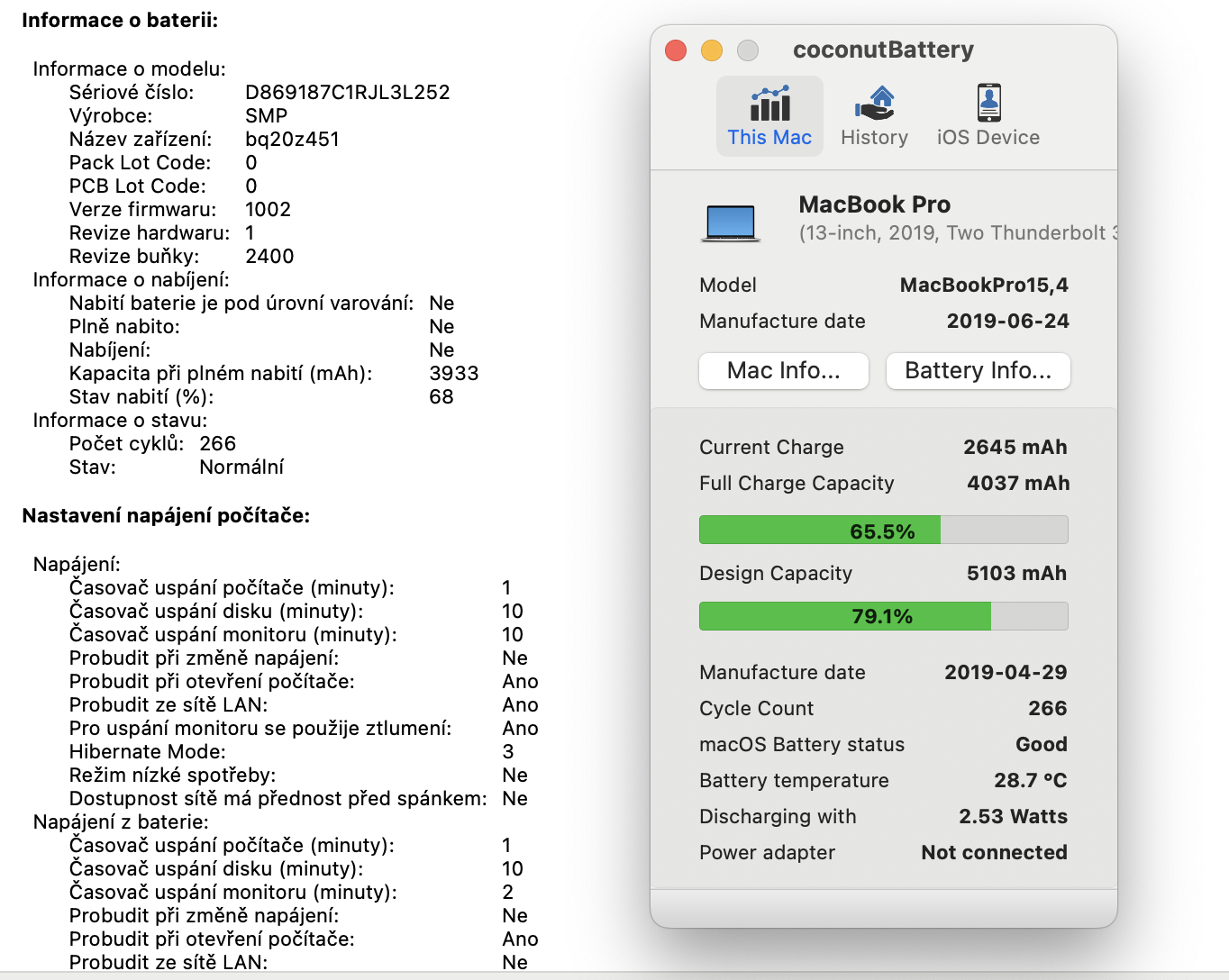This screenshot has width=1229, height=980.
Task: Click the macOS Battery status value Good
Action: 1042,745
